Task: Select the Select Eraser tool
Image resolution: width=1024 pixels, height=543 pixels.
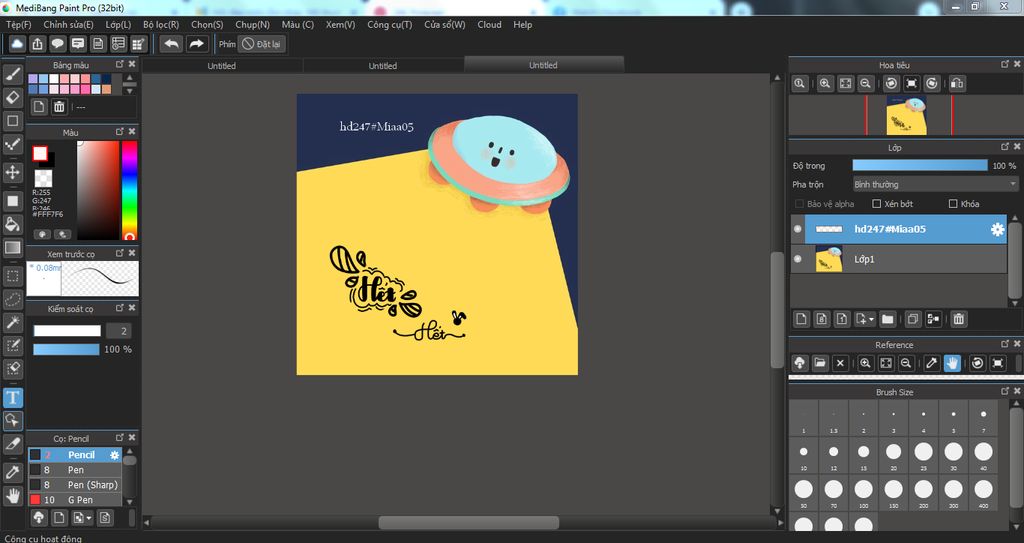Action: point(12,369)
